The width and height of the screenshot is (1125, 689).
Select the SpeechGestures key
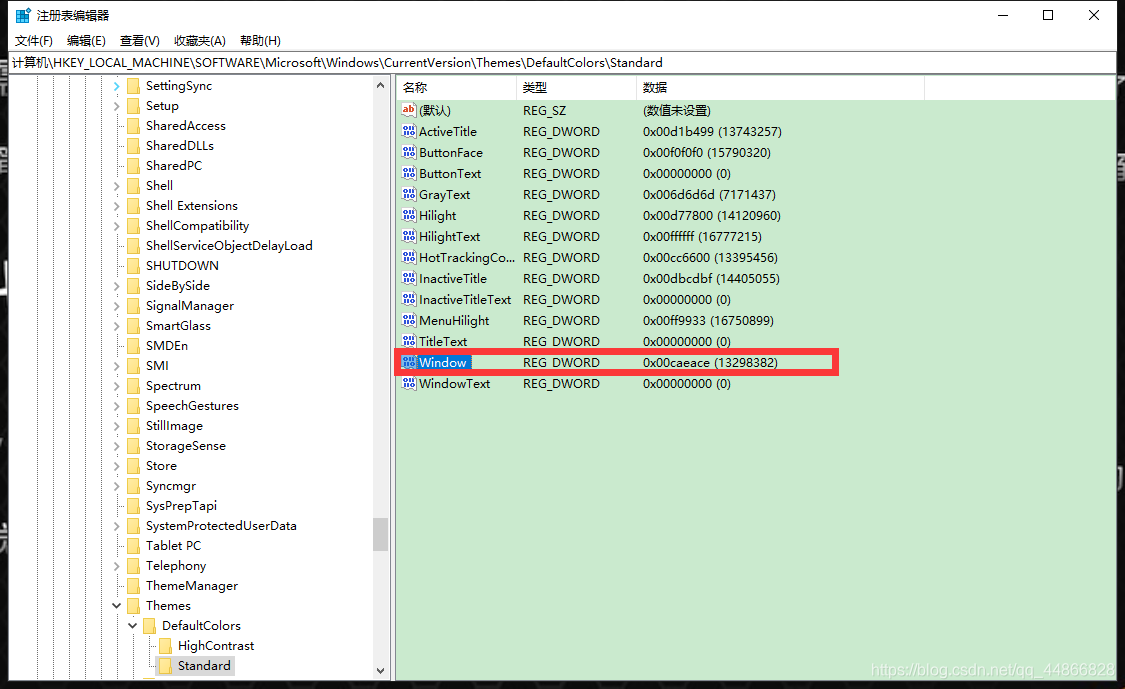(x=192, y=406)
